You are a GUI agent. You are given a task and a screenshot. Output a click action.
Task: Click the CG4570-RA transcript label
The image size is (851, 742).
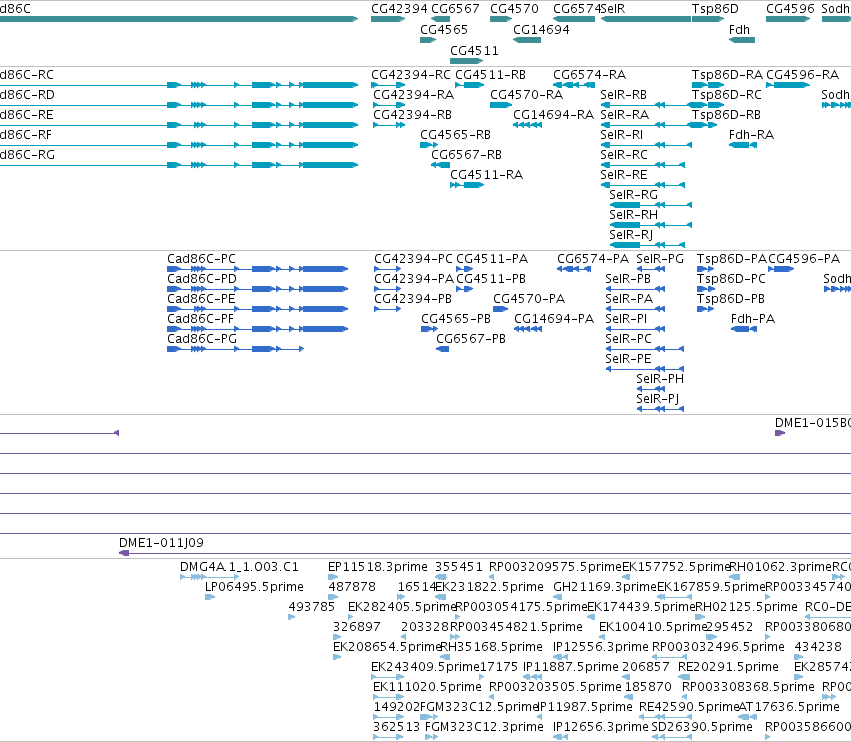coord(526,95)
